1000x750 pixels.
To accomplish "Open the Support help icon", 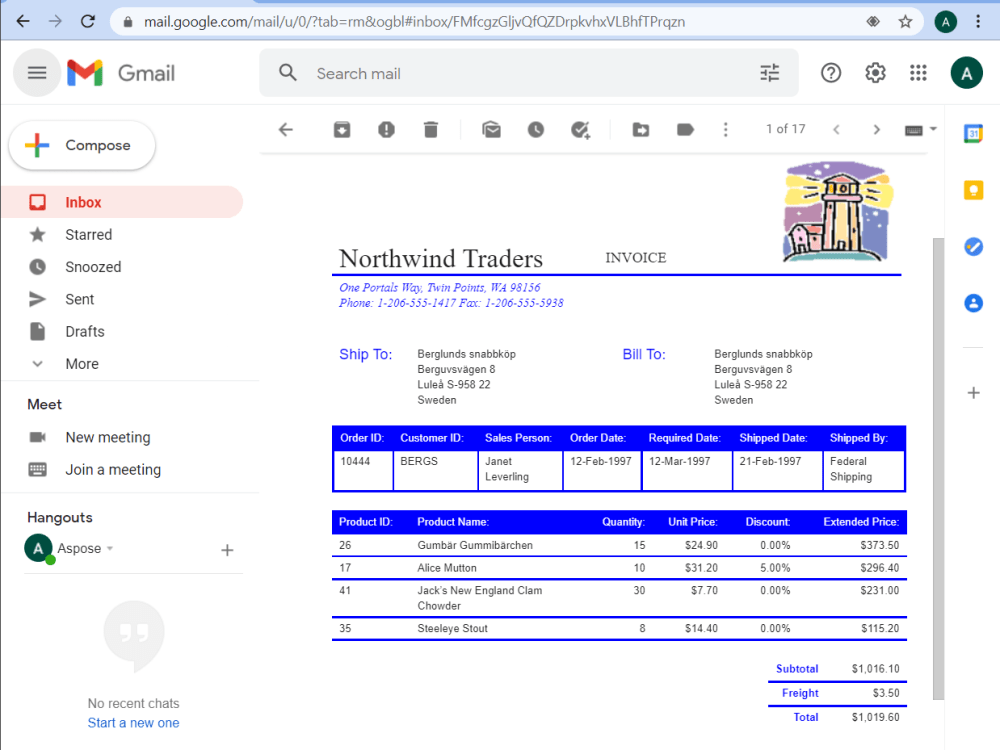I will point(830,73).
